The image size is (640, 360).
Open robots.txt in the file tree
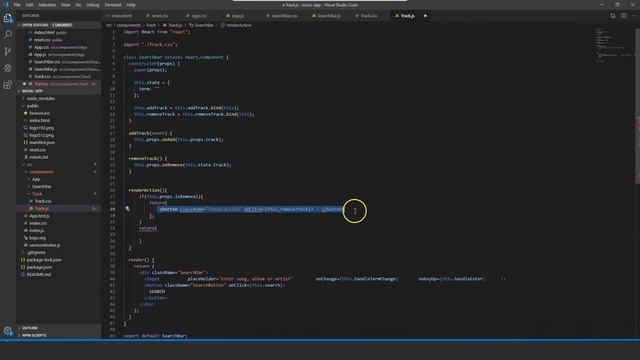(x=39, y=157)
